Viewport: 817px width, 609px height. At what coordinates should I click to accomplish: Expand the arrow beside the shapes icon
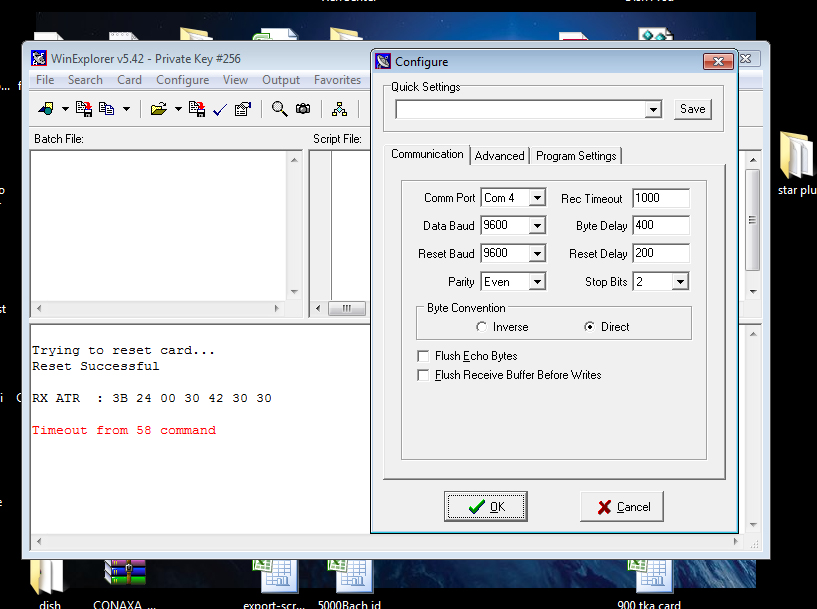[x=65, y=109]
